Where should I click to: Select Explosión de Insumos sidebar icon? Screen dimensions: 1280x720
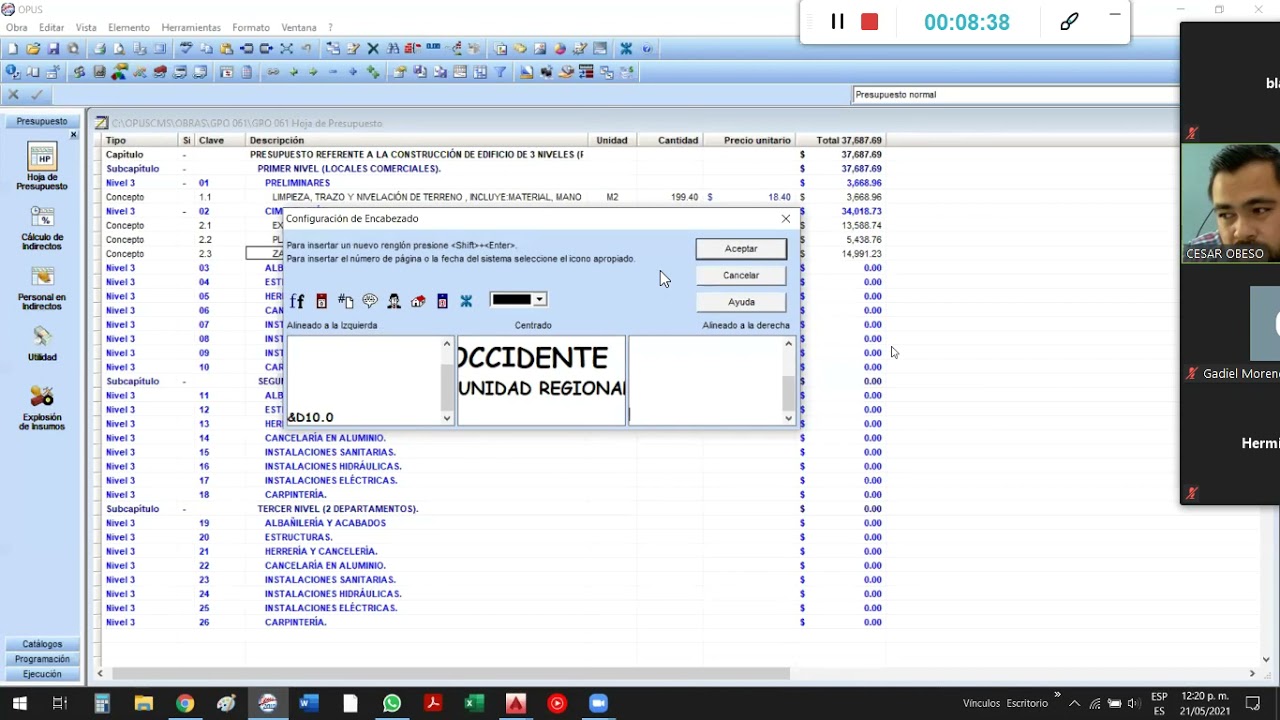42,408
